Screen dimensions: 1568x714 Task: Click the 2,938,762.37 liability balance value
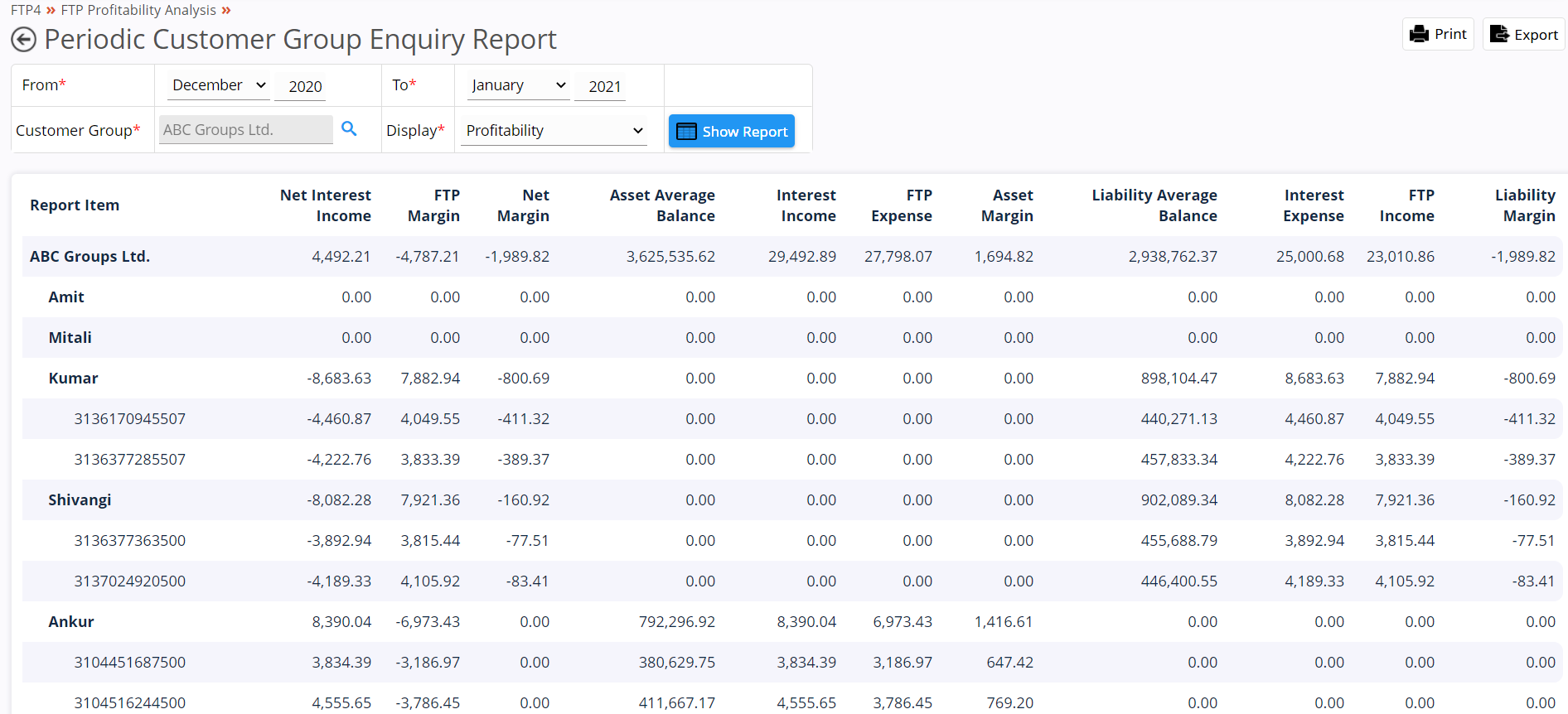coord(1173,257)
